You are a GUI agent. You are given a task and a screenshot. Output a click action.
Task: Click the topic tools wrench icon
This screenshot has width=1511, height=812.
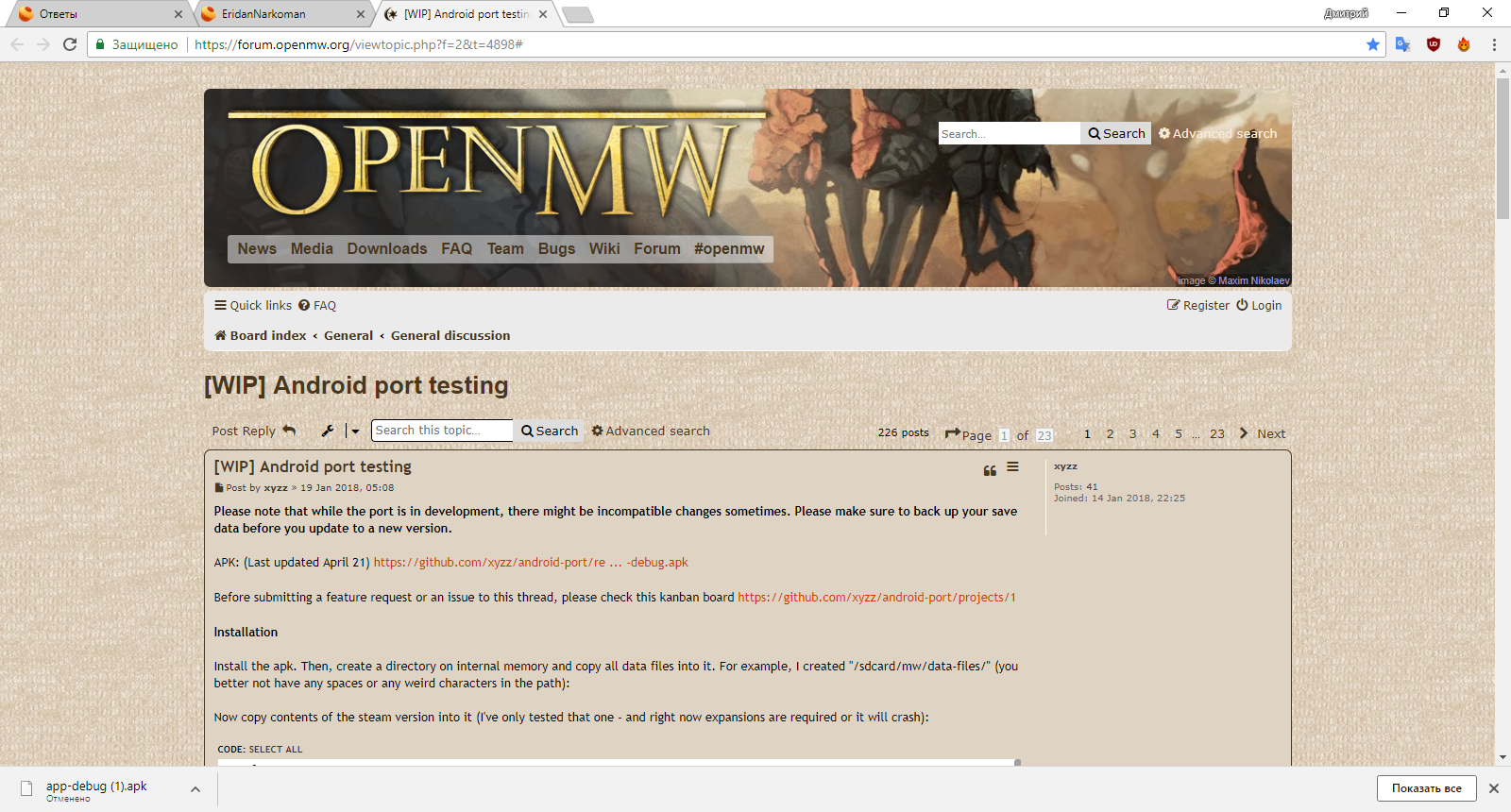tap(328, 431)
